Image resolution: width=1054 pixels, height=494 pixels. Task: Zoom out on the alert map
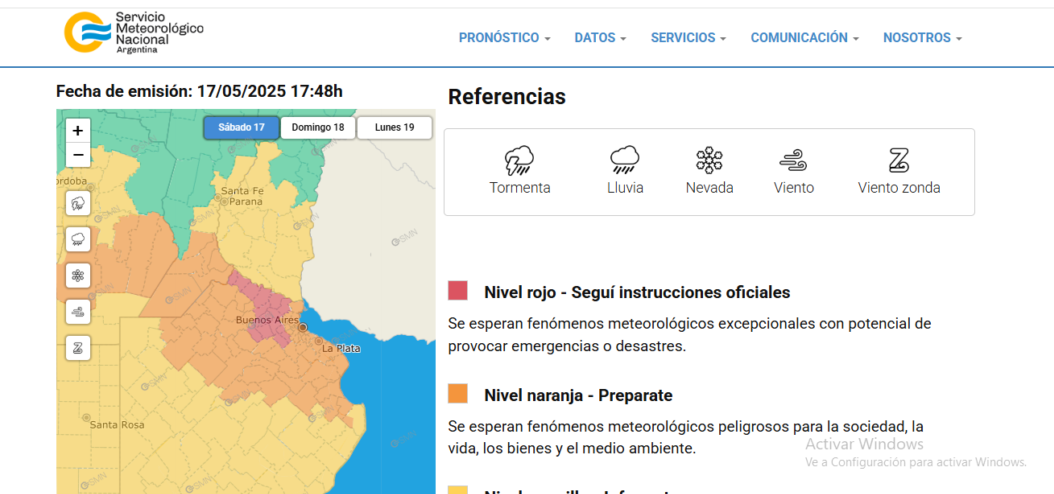tap(78, 155)
